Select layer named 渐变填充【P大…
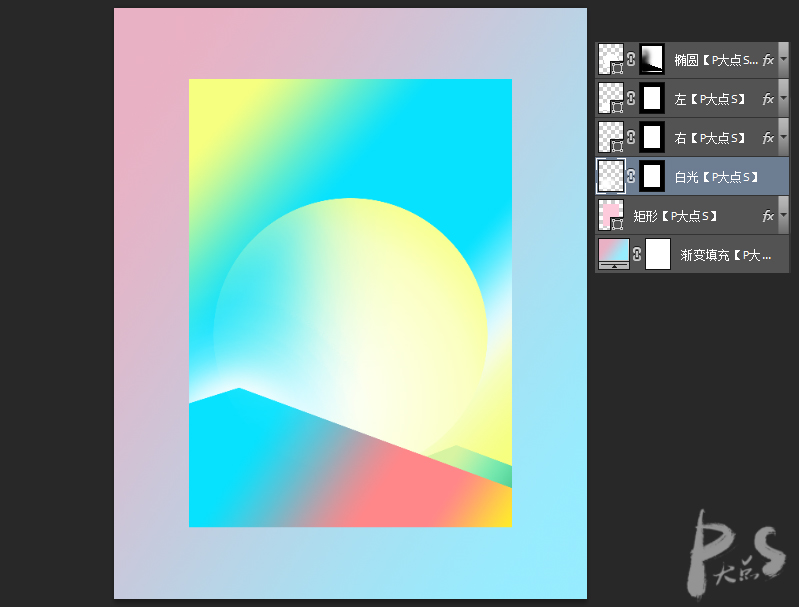Viewport: 799px width, 607px height. [726, 255]
